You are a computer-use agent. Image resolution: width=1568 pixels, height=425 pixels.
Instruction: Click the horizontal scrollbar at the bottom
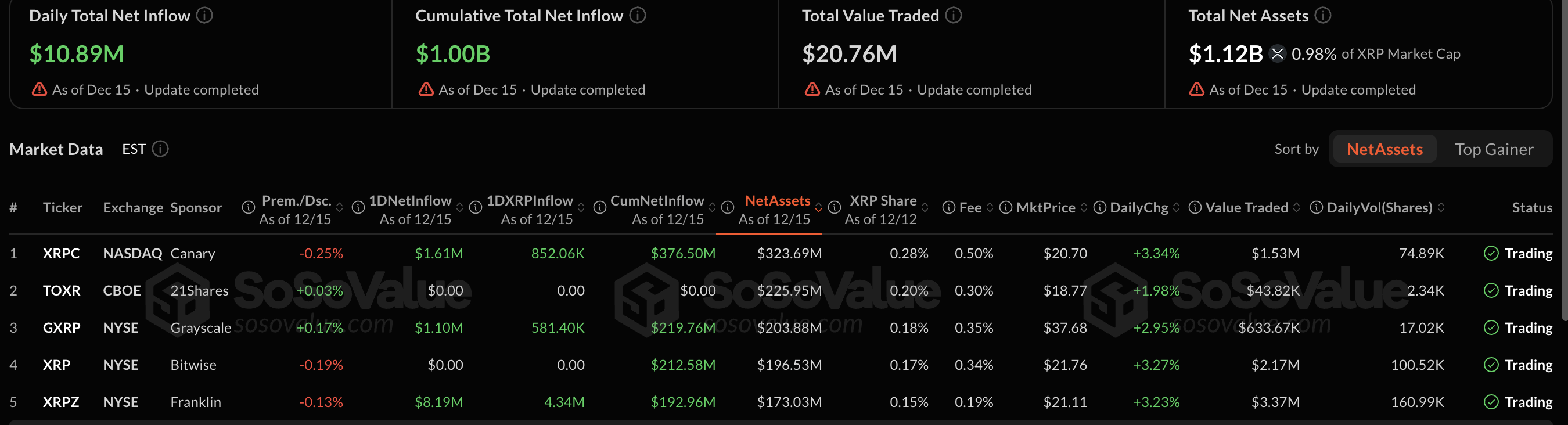(784, 423)
